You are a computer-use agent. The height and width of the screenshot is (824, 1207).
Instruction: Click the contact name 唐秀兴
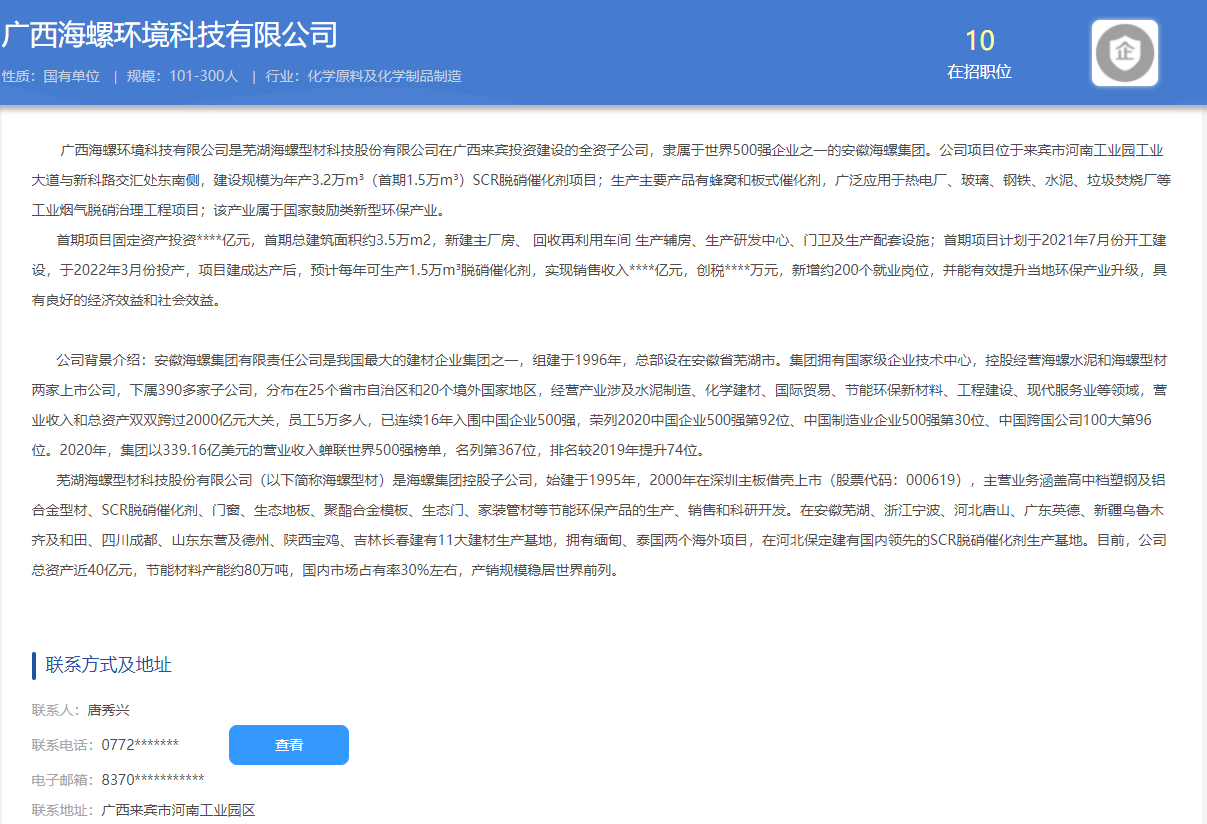(x=109, y=711)
